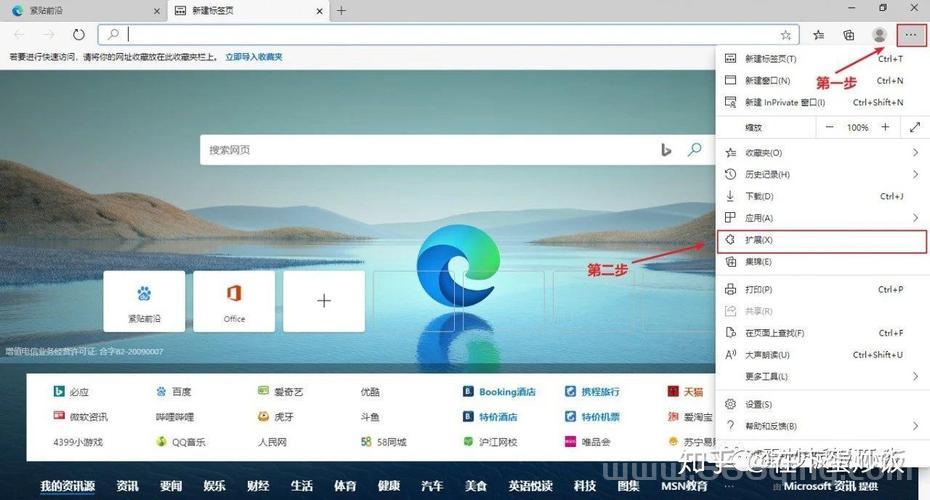Open the 百度 link
Image resolution: width=930 pixels, height=500 pixels.
click(x=174, y=391)
